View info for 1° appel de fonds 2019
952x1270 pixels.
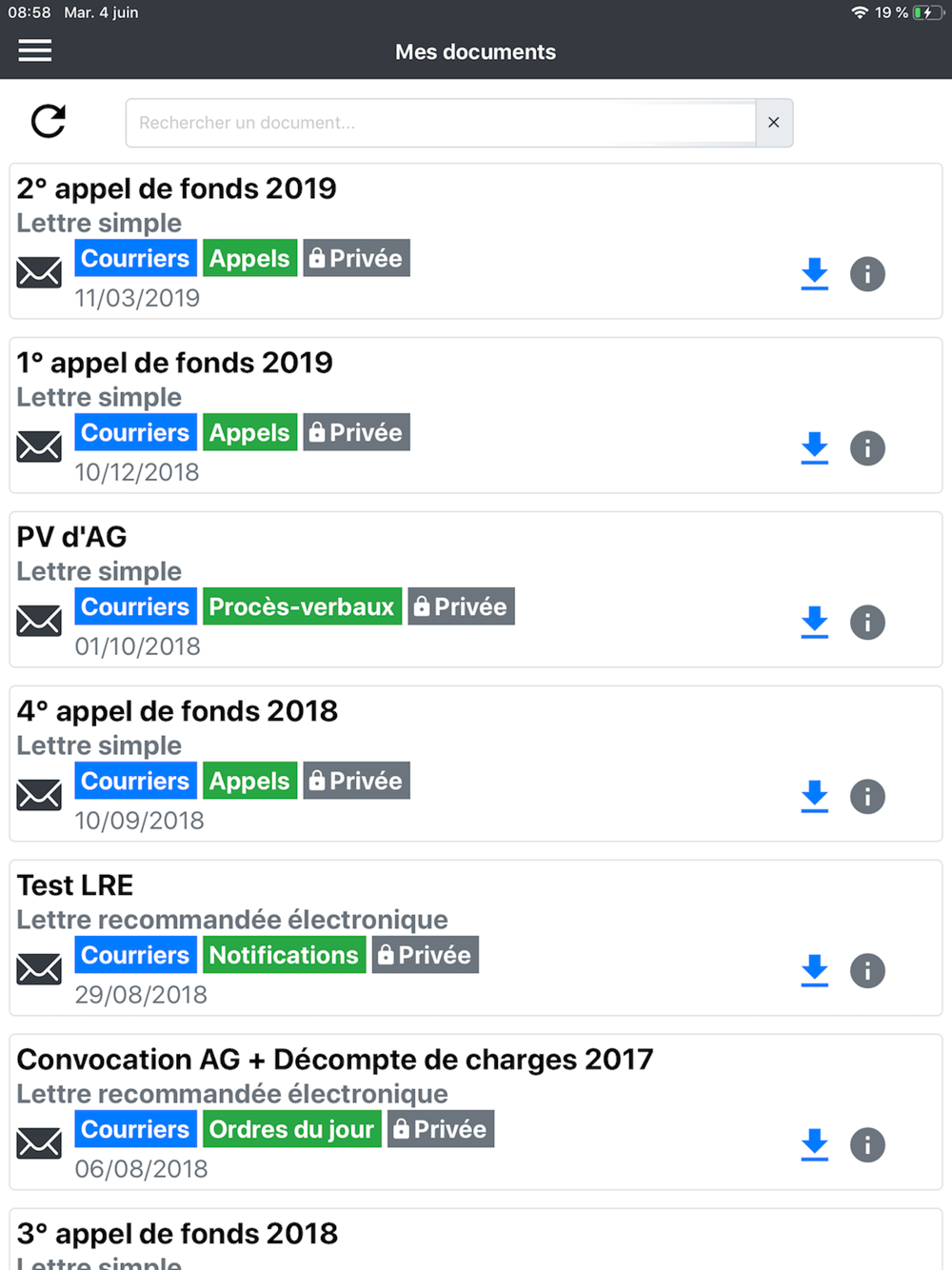pyautogui.click(x=867, y=448)
